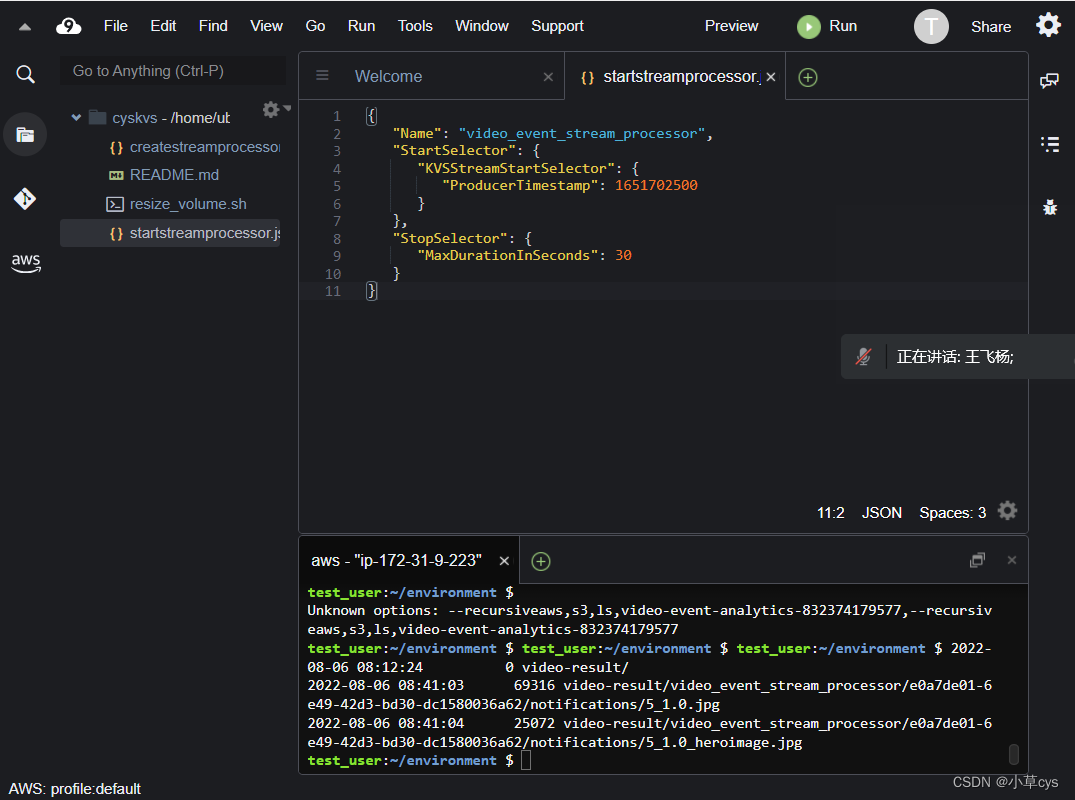The height and width of the screenshot is (800, 1075).
Task: Close the aws terminal tab
Action: coord(504,561)
